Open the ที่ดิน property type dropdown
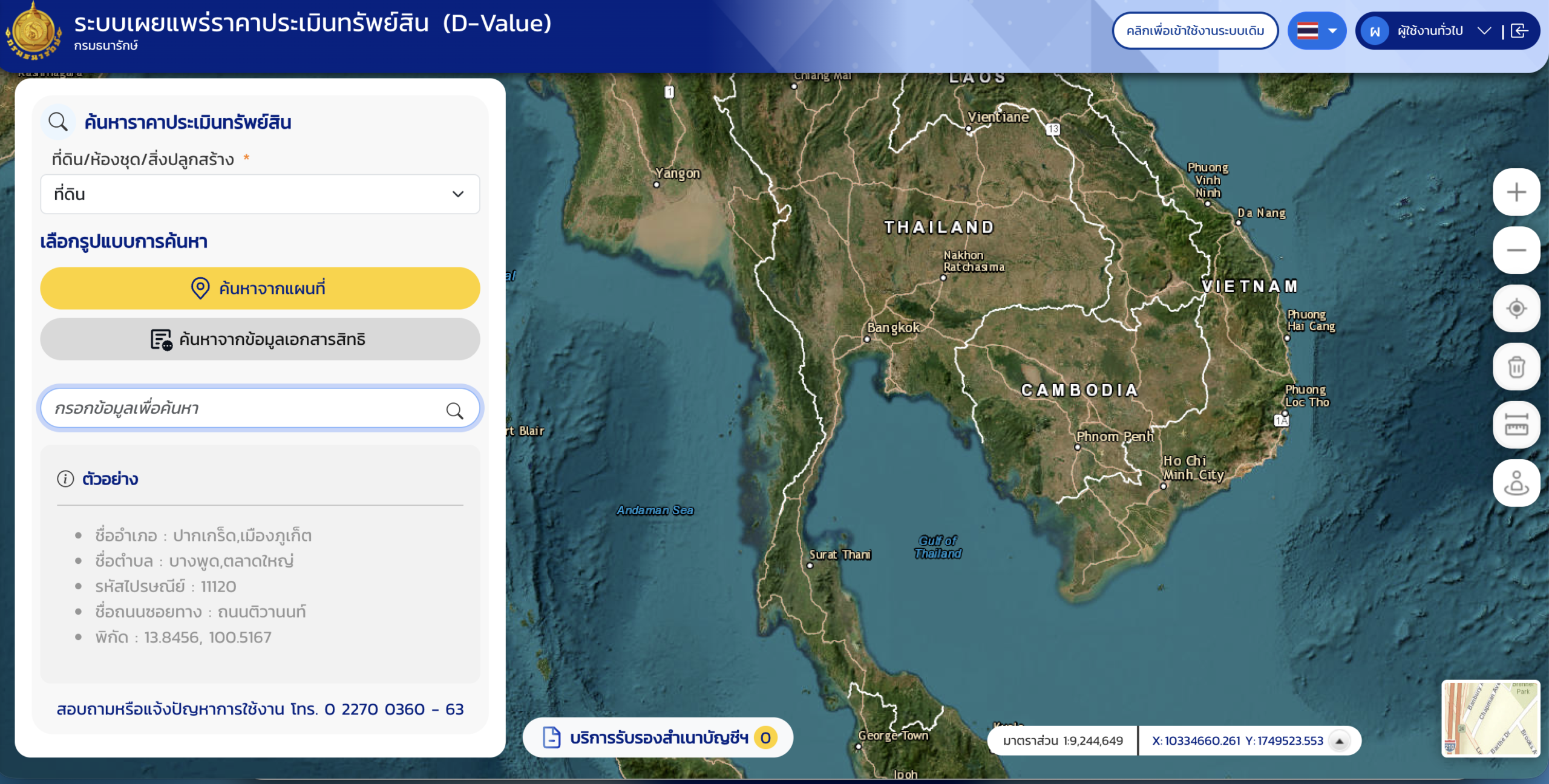 coord(260,194)
